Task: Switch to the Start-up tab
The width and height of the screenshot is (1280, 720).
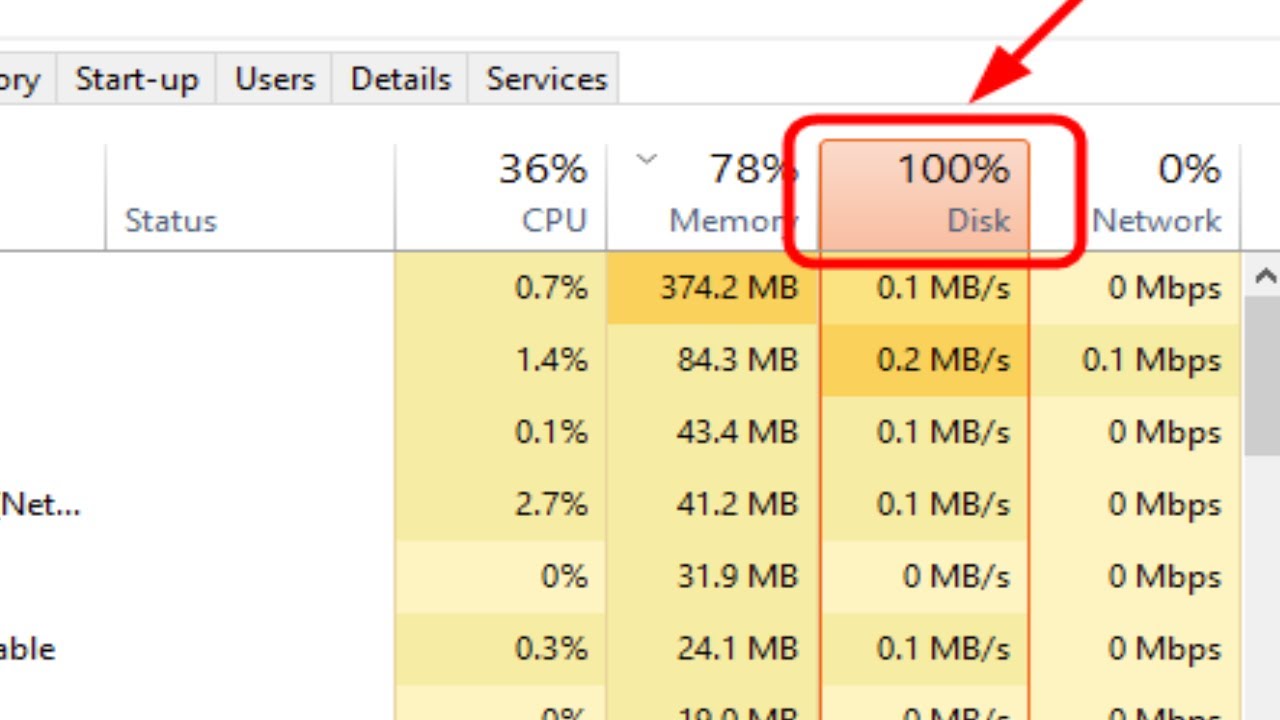Action: 137,79
